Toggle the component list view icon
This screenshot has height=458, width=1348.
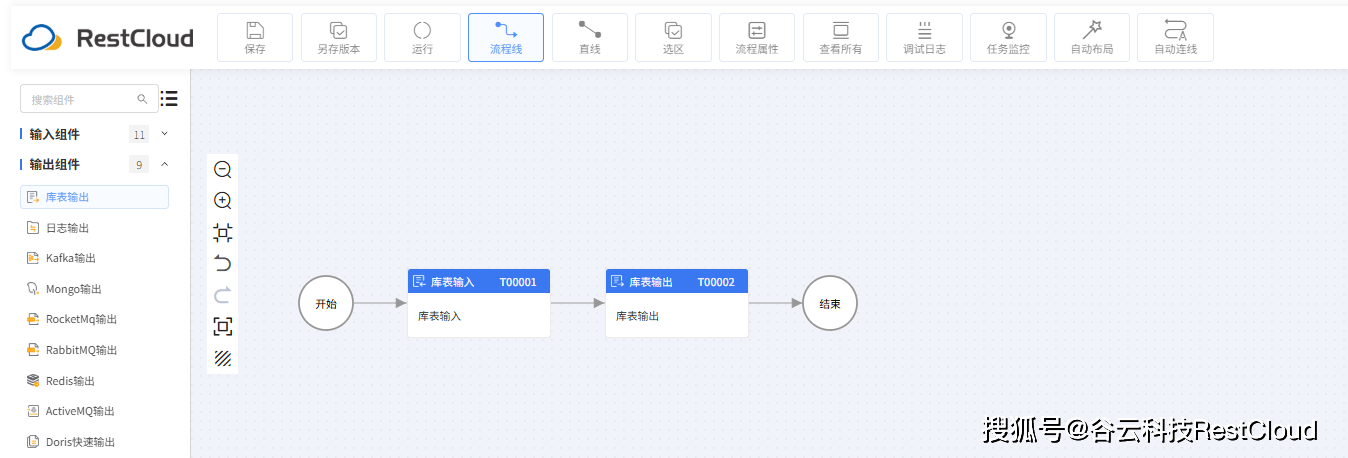(169, 98)
